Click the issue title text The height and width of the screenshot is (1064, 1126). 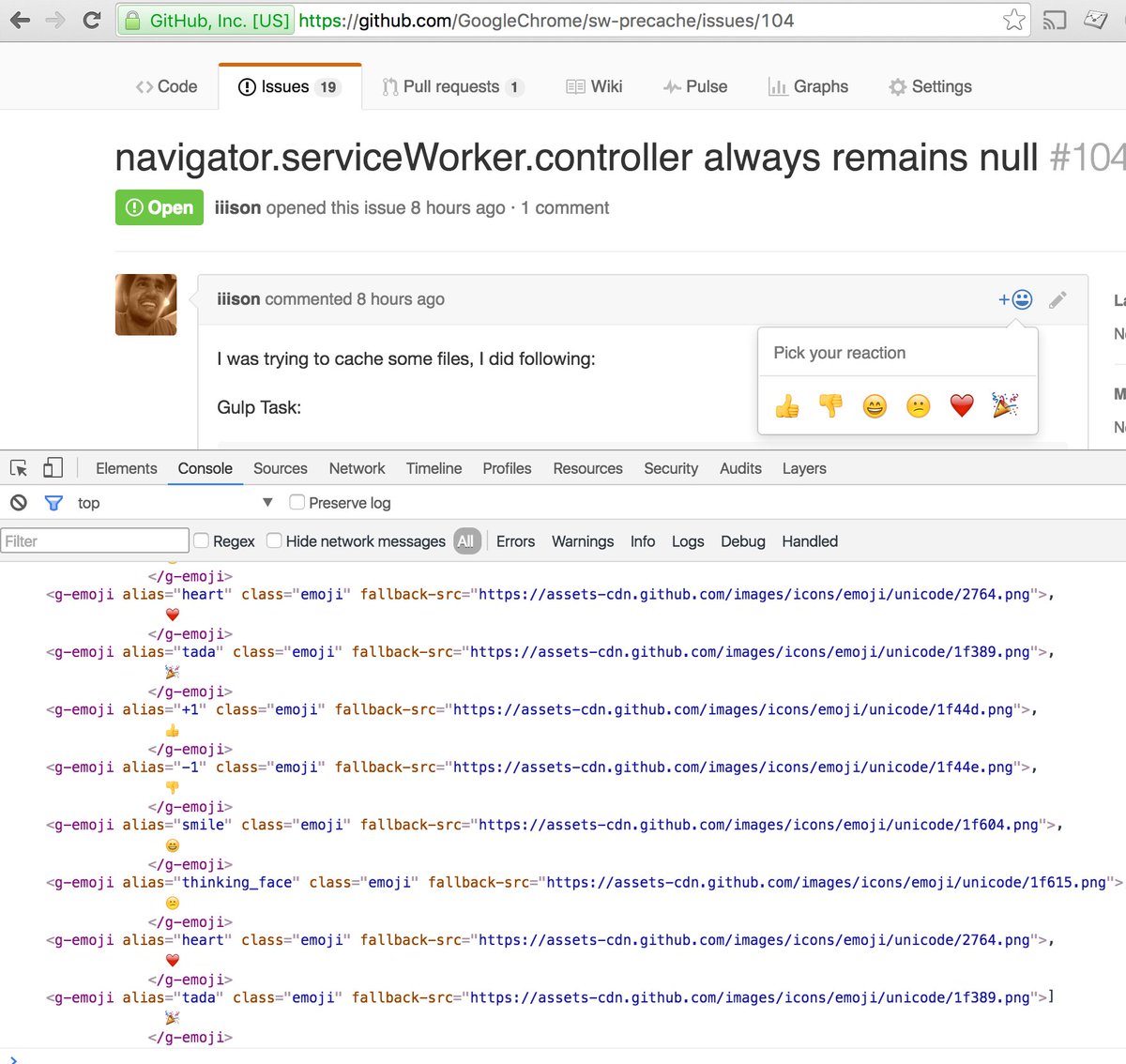(576, 157)
